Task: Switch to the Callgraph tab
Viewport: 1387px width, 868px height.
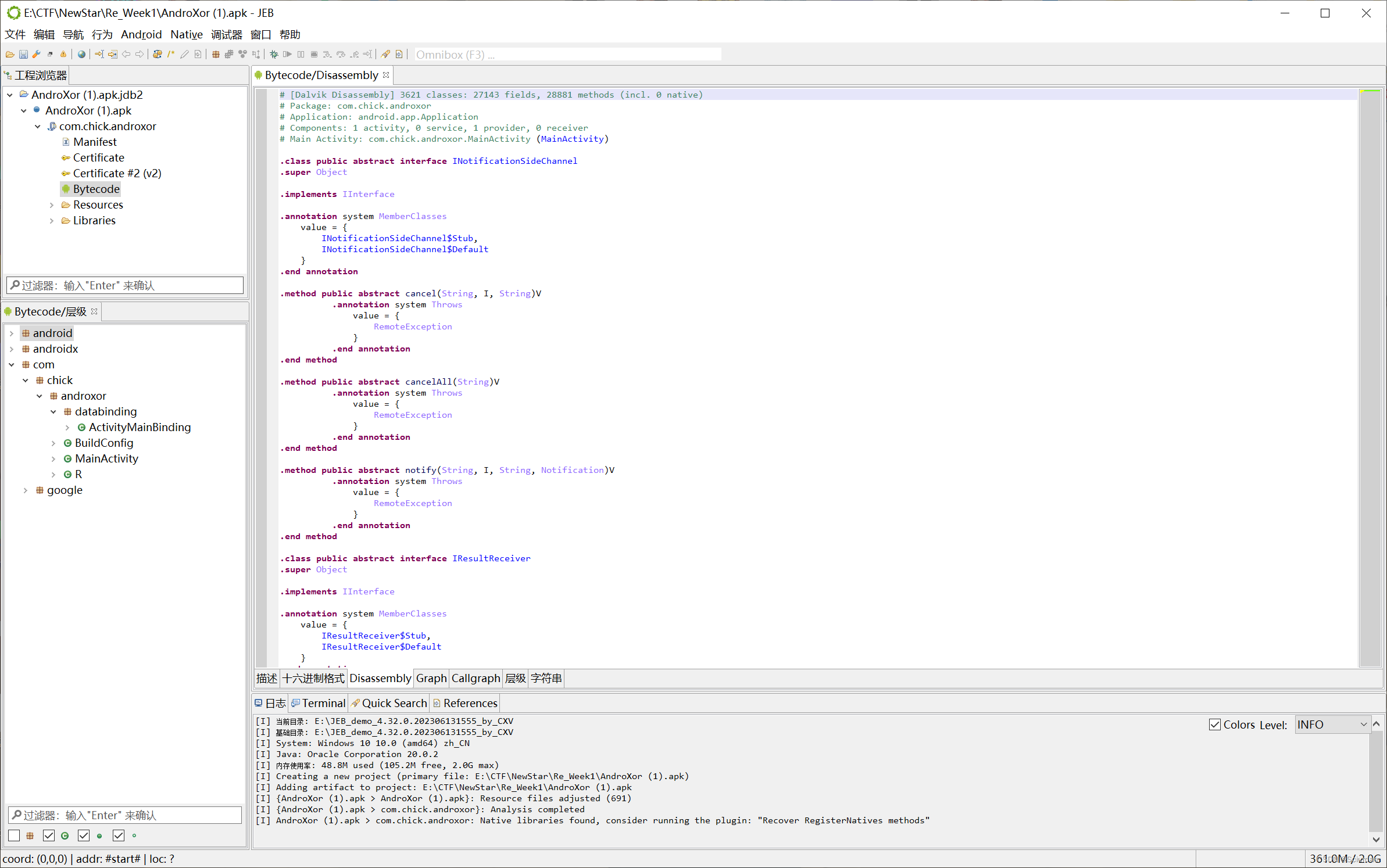Action: pyautogui.click(x=476, y=678)
